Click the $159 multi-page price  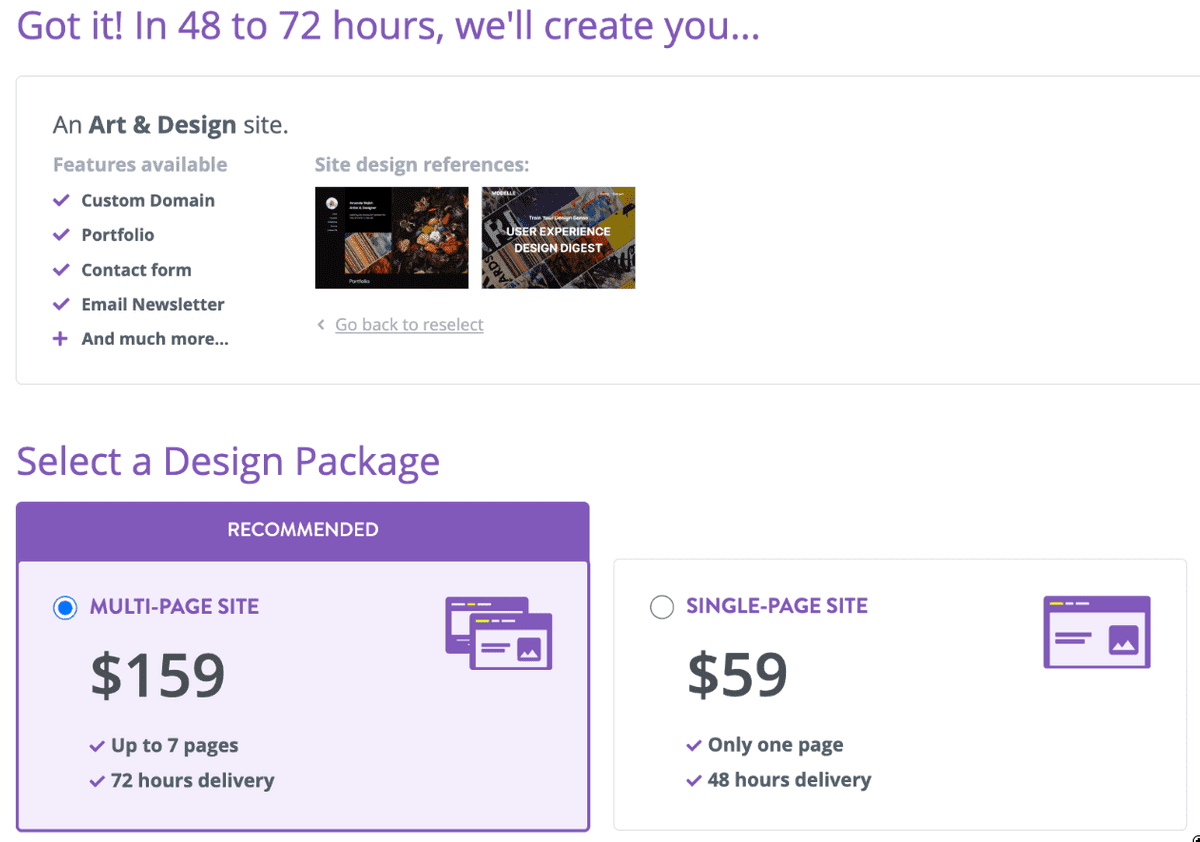point(158,676)
